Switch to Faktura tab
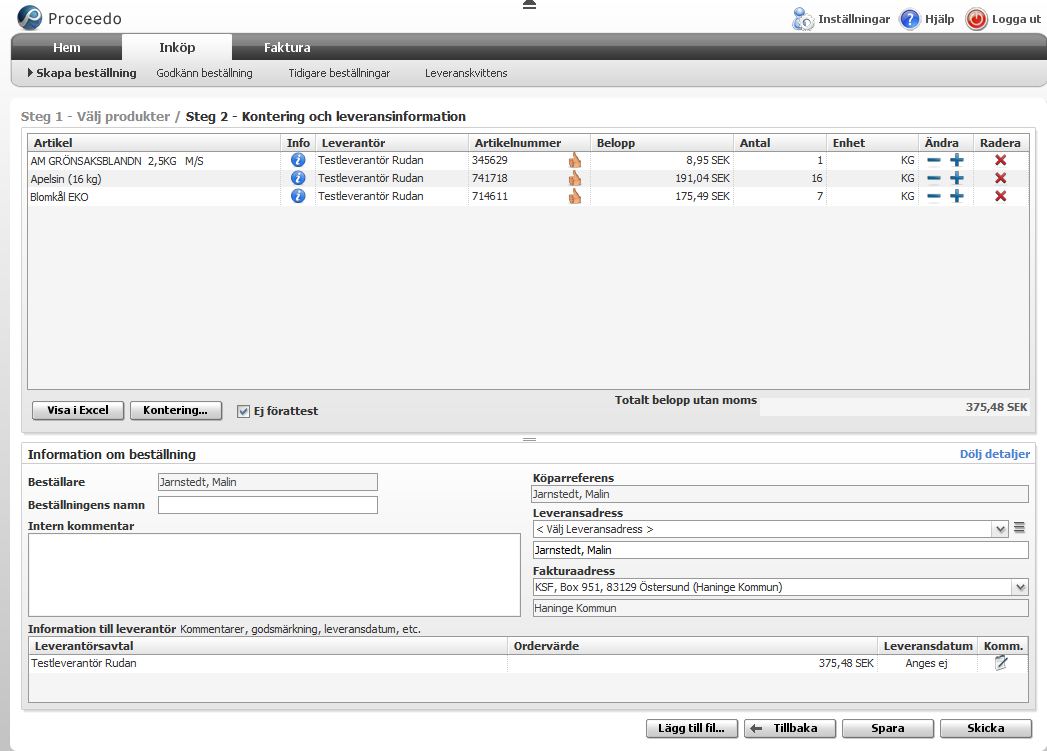Viewport: 1047px width, 751px height. 287,47
